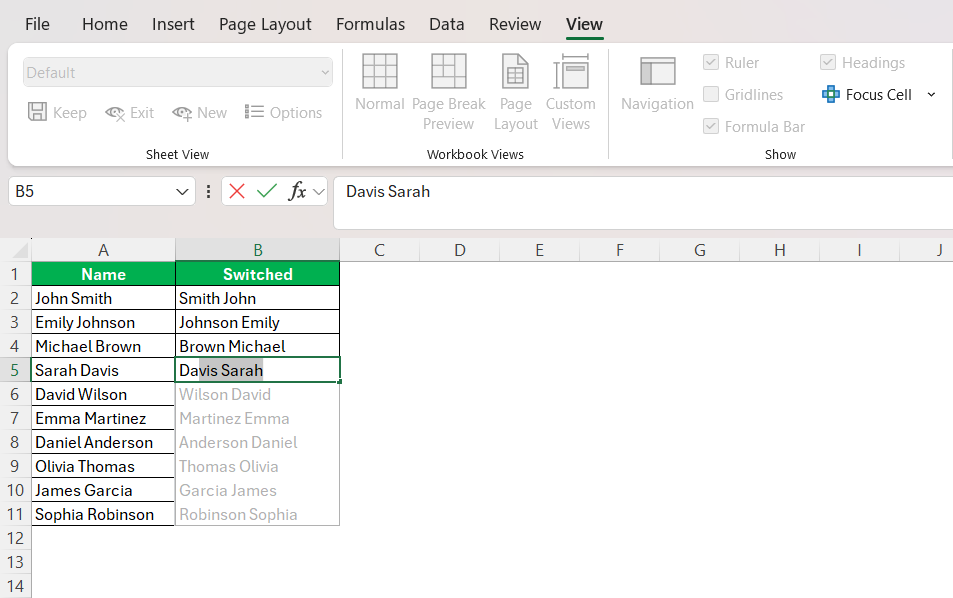The image size is (953, 598).
Task: Click the Select All corner triangle
Action: [21, 250]
